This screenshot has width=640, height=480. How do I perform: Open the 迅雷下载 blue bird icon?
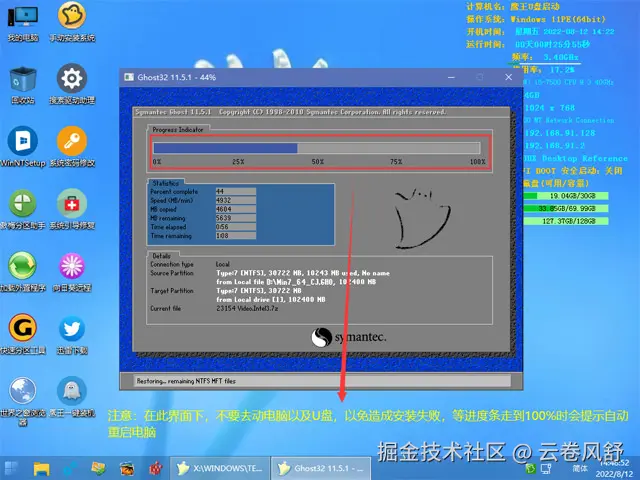click(72, 334)
